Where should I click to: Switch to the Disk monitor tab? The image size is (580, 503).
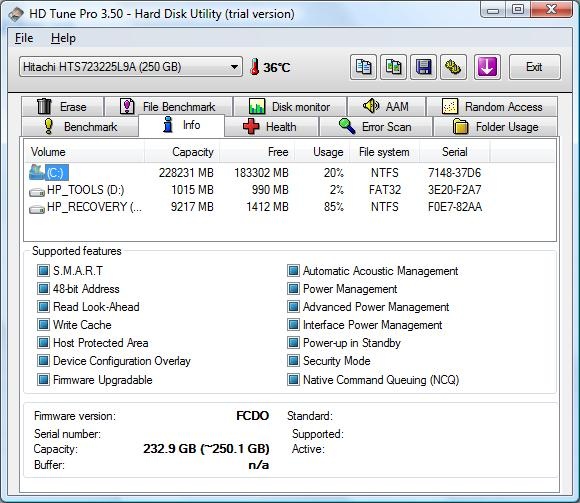coord(290,107)
